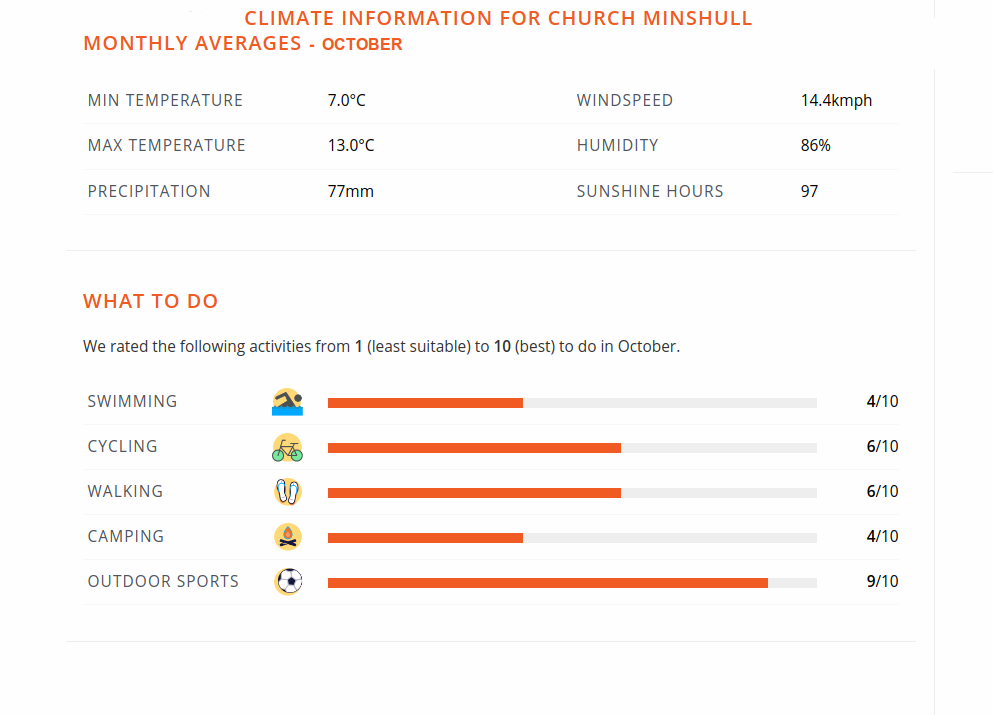Click the What To Do heading
This screenshot has height=715, width=993.
[150, 301]
